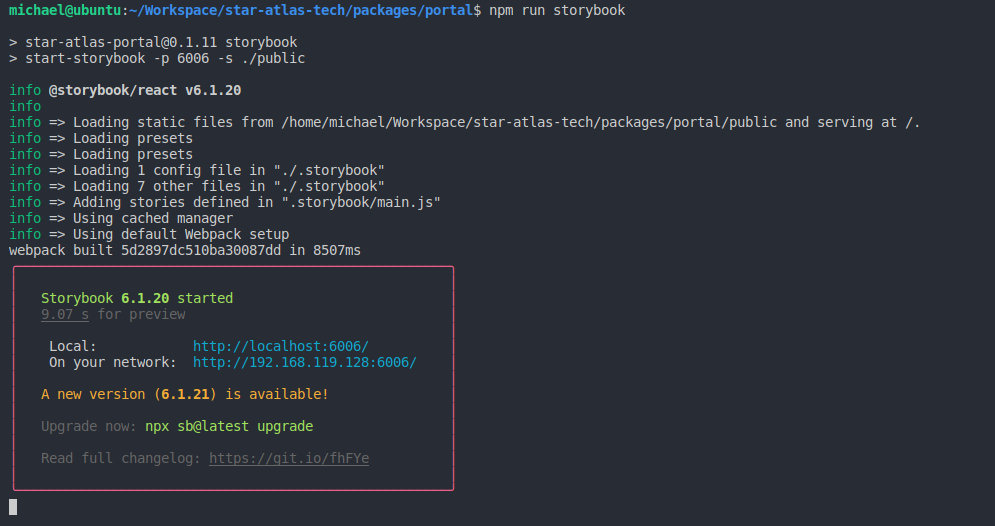Click the michael@ubuntu prompt text

pos(65,10)
